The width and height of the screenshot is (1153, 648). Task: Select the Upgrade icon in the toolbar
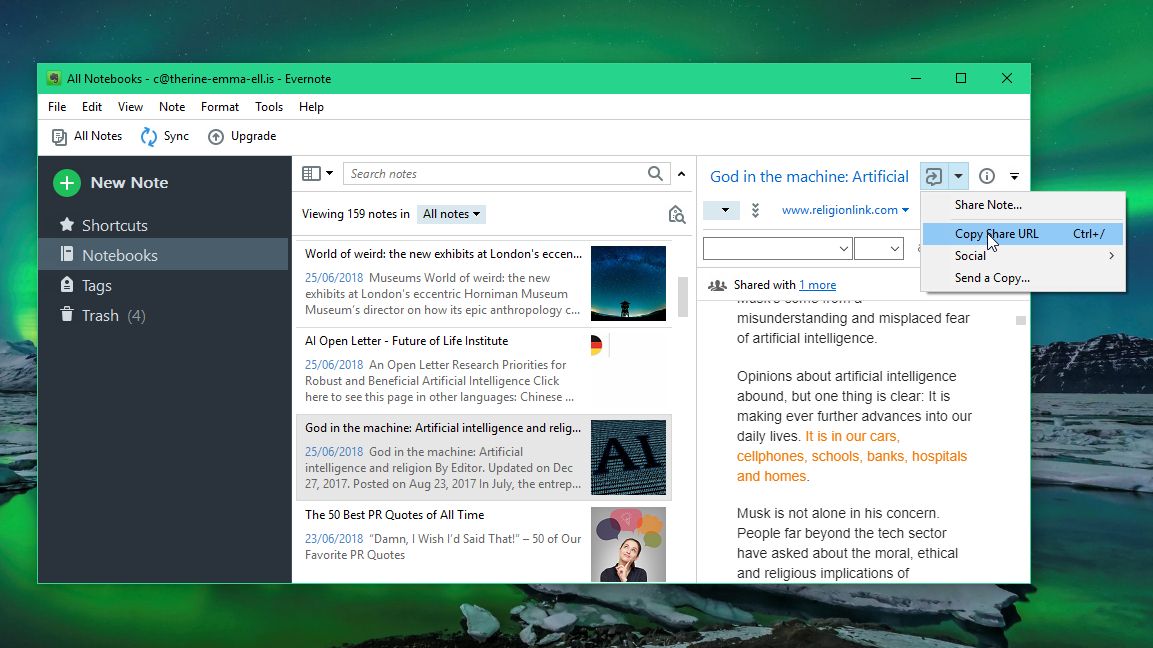[x=217, y=136]
